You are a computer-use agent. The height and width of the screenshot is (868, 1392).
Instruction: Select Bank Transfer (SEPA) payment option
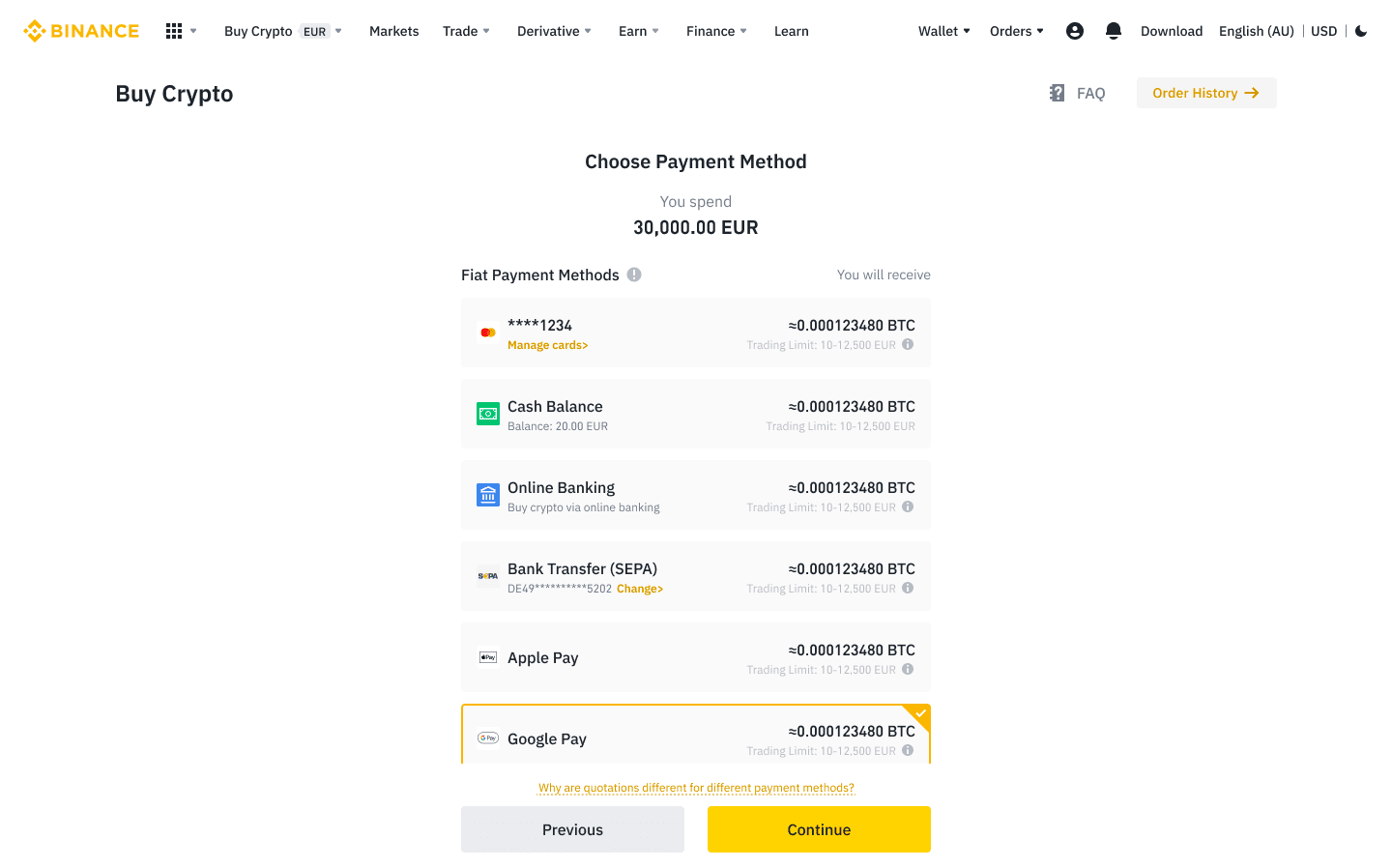point(696,576)
